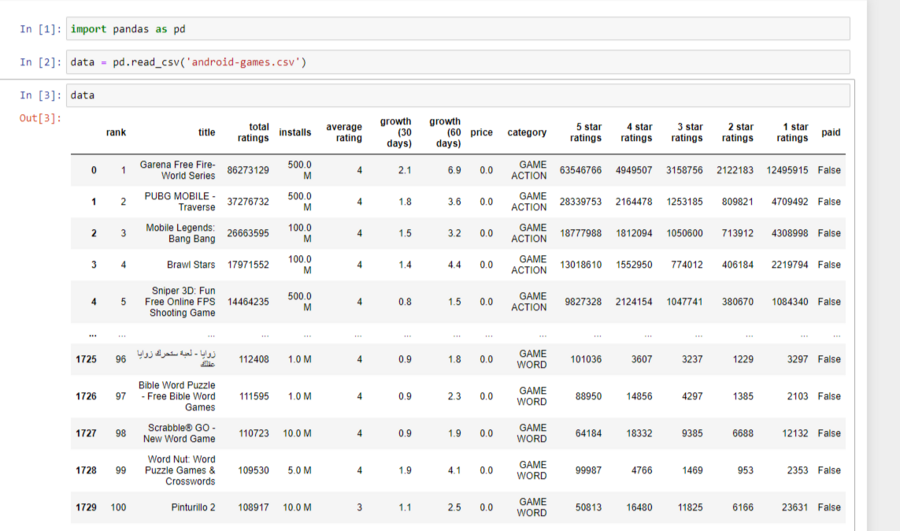This screenshot has width=900, height=531.
Task: Click the 'title' column header
Action: [x=206, y=132]
